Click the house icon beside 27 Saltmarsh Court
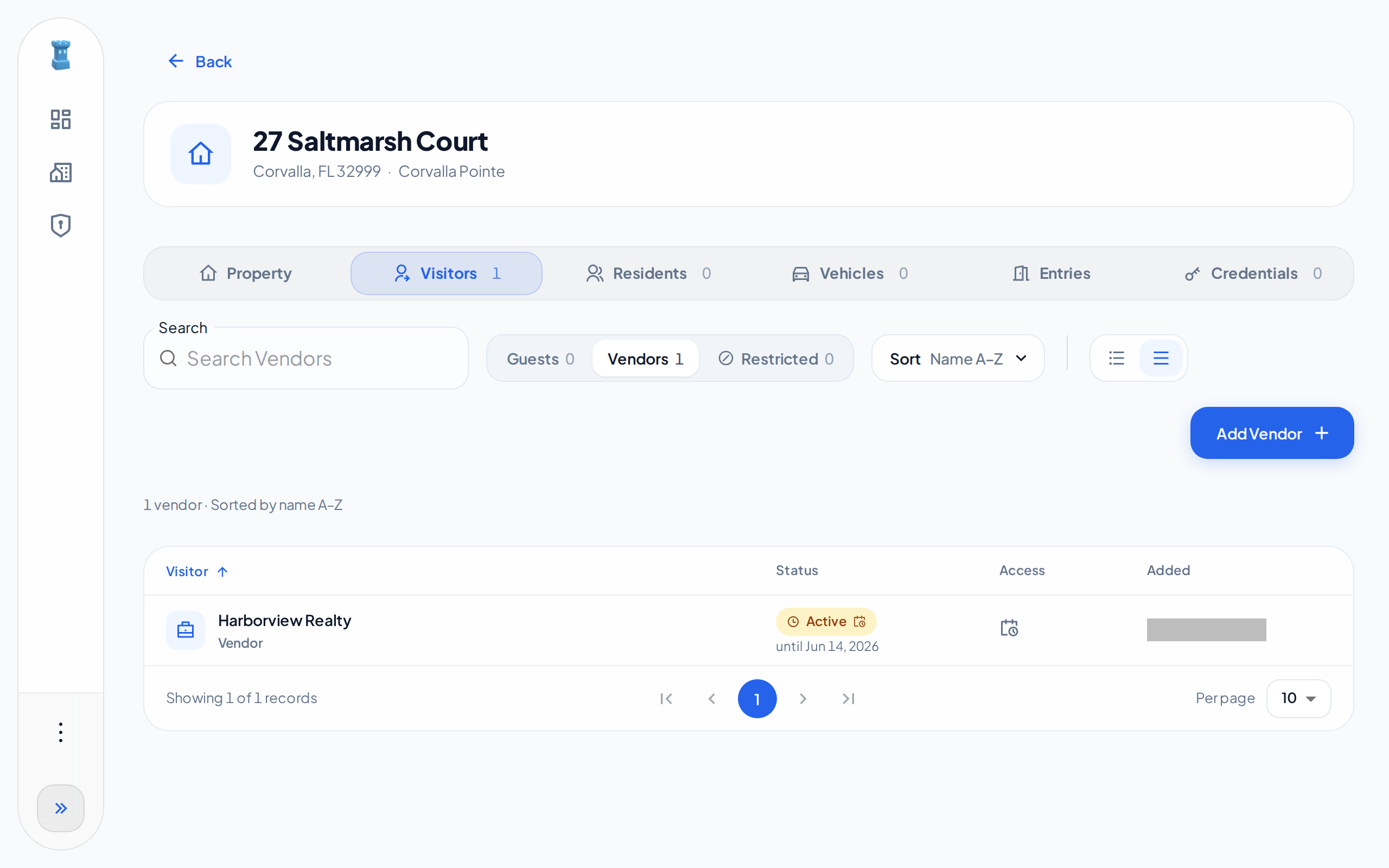Screen dimensions: 1389x868 [x=201, y=154]
